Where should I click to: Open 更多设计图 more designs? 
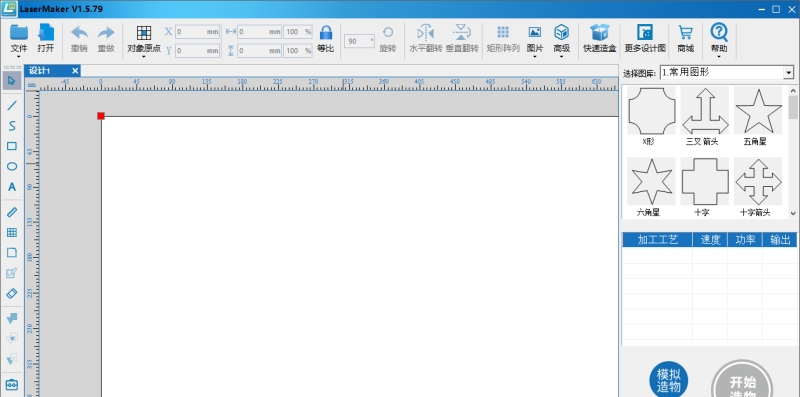[x=645, y=33]
